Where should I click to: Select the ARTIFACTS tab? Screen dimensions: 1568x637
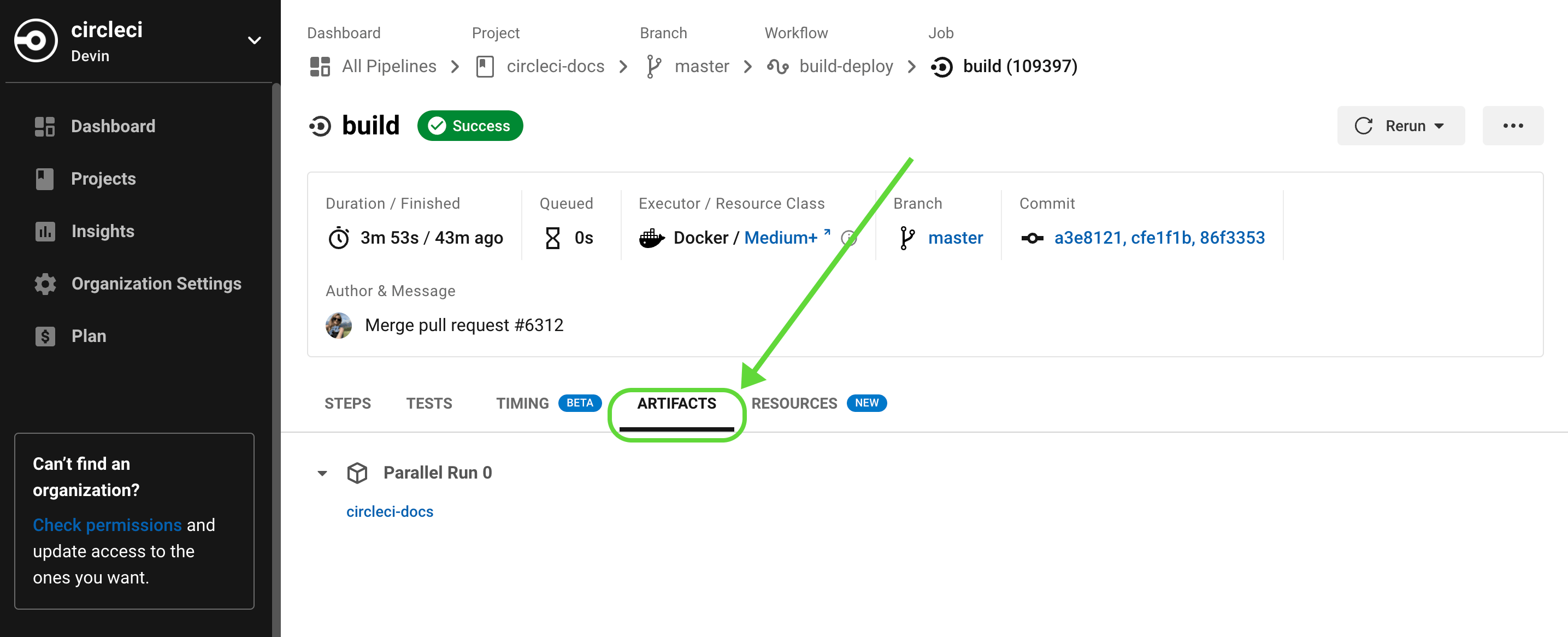coord(677,402)
